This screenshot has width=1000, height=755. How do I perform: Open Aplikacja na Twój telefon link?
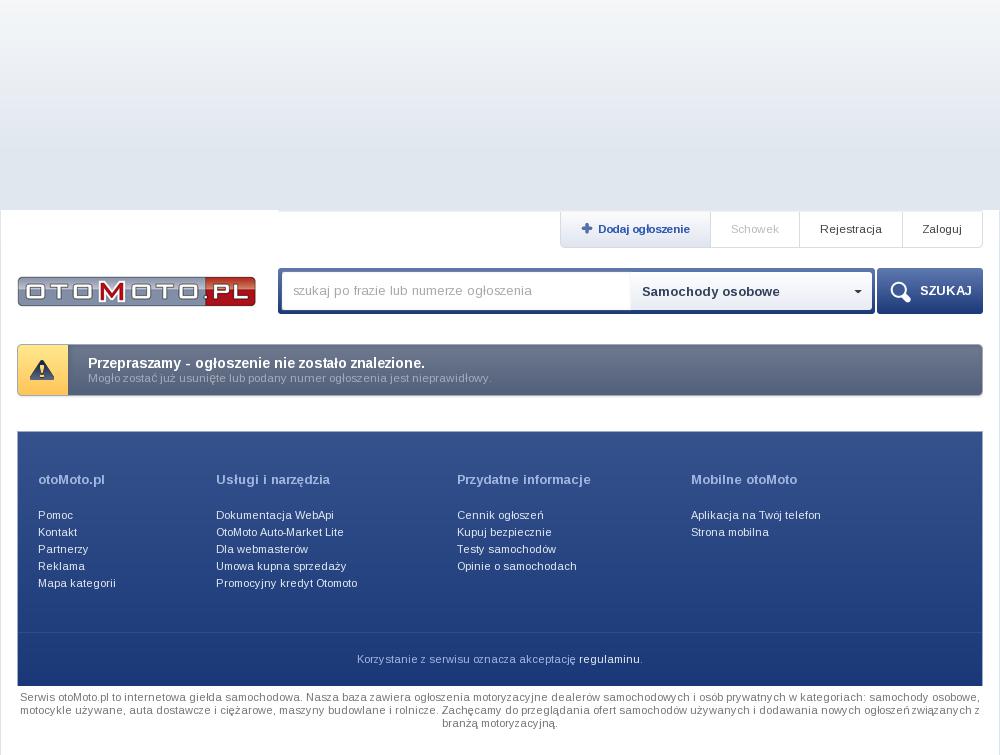click(x=756, y=515)
